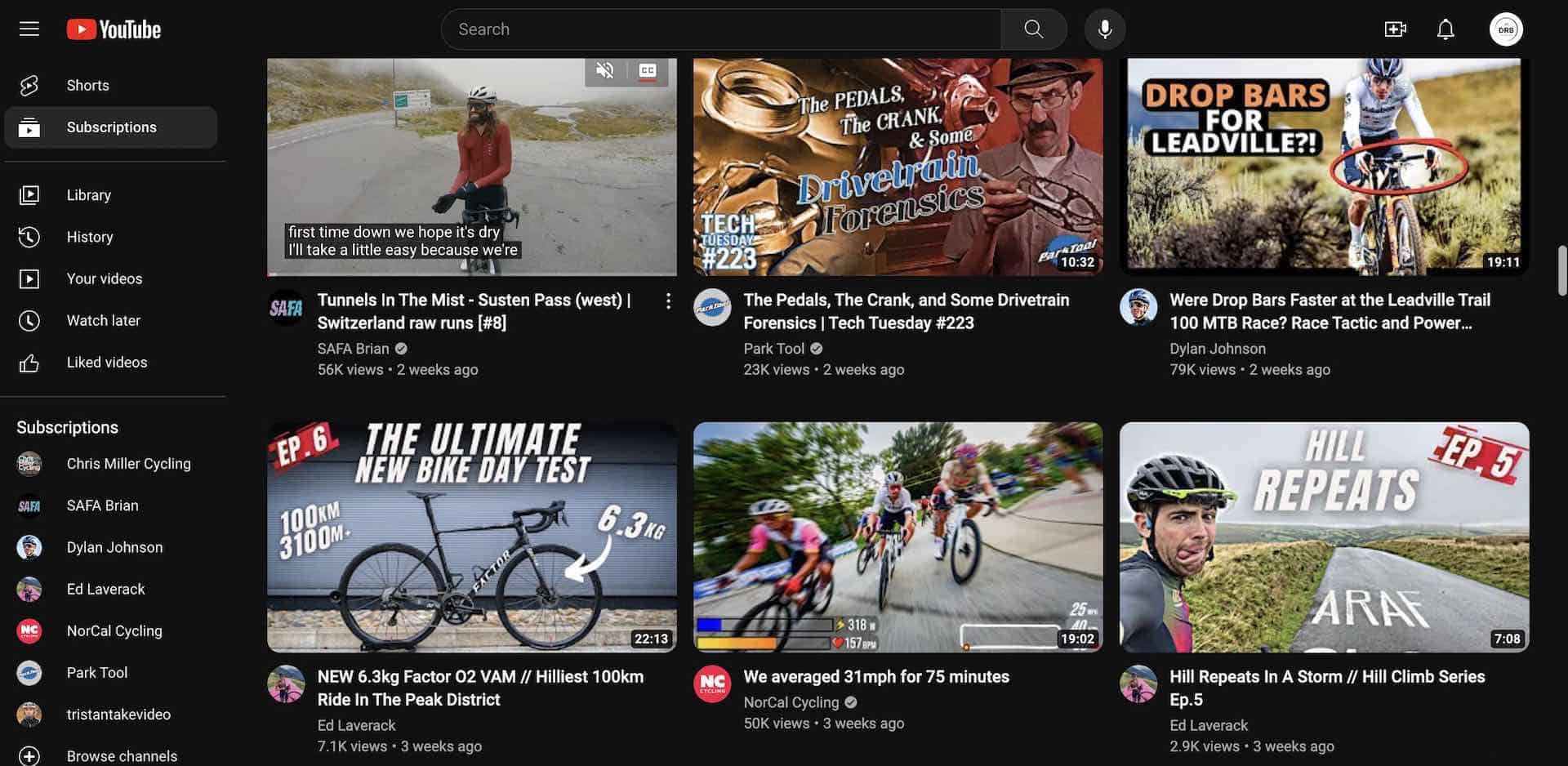Unmute the Tunnels In The Mist preview

604,70
